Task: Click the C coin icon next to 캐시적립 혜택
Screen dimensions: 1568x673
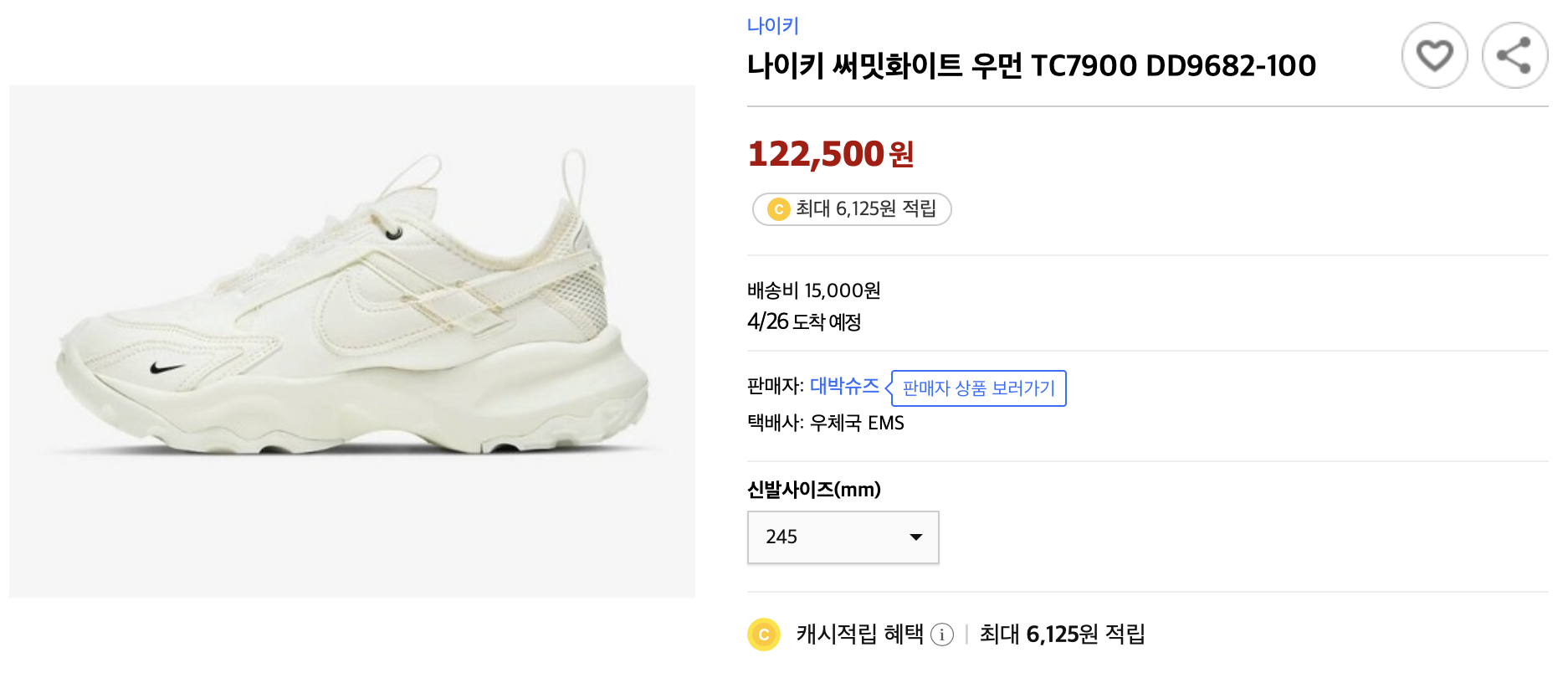Action: [762, 635]
